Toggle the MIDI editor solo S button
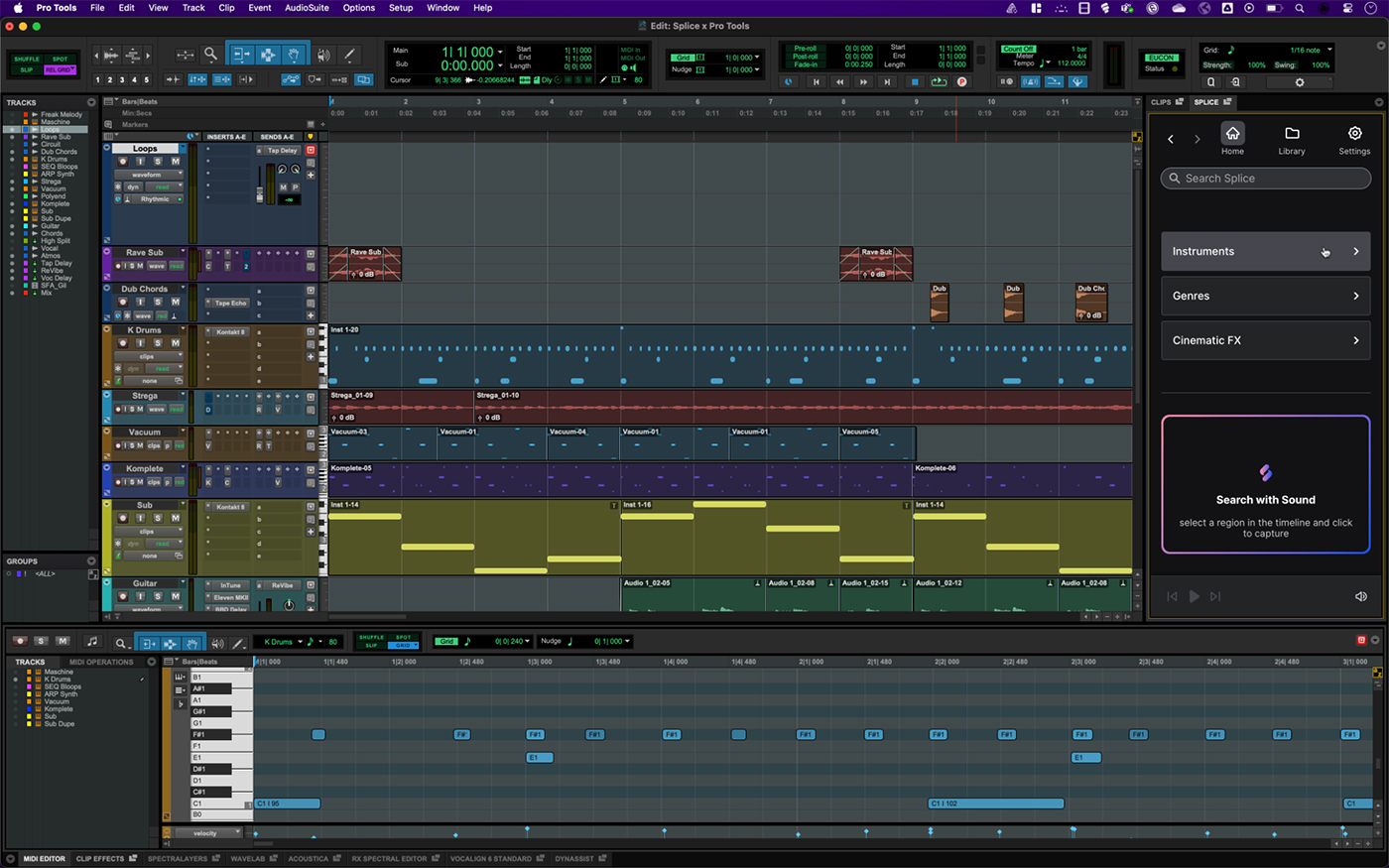Image resolution: width=1389 pixels, height=868 pixels. coord(42,641)
